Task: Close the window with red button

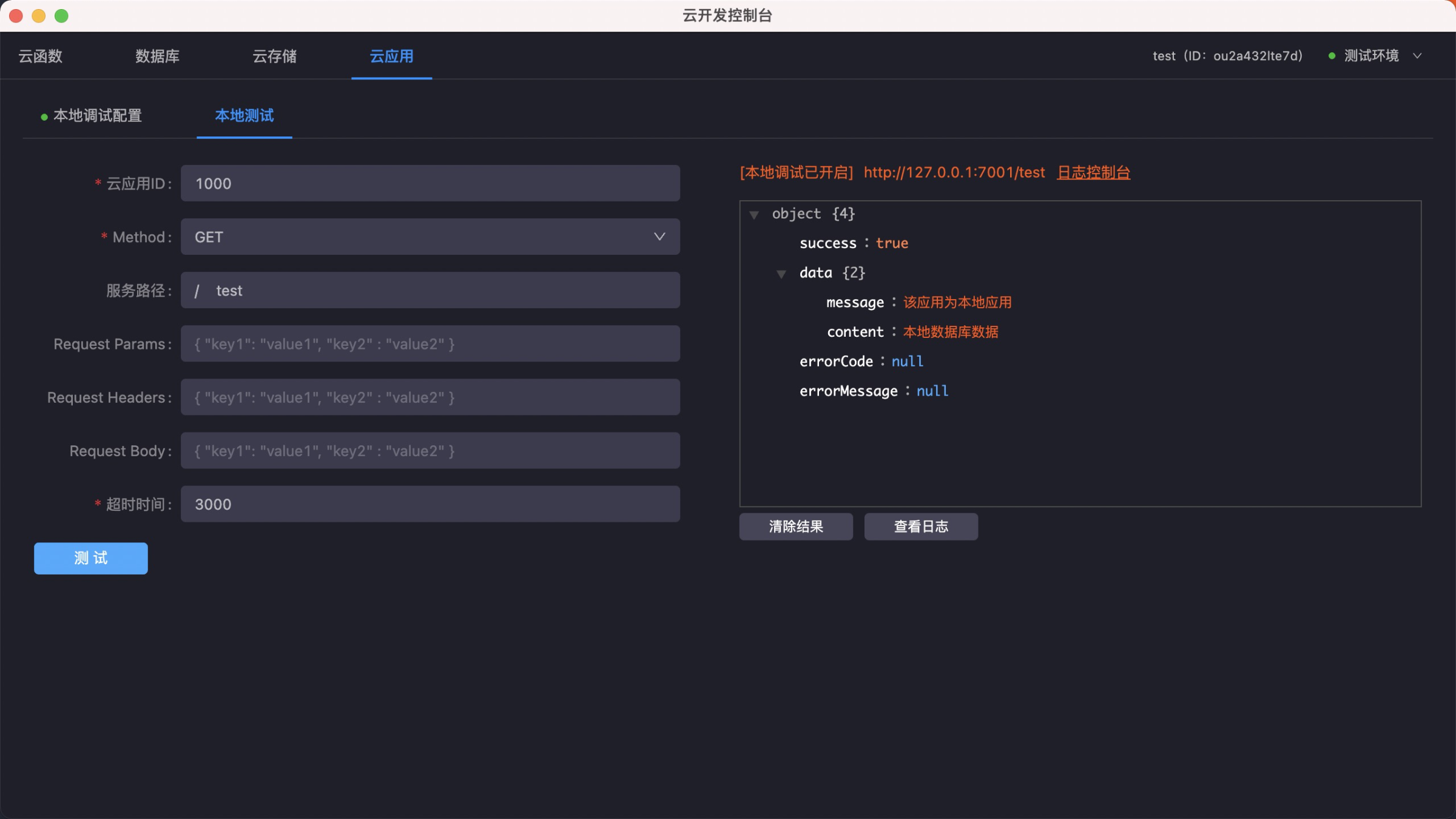Action: [16, 16]
